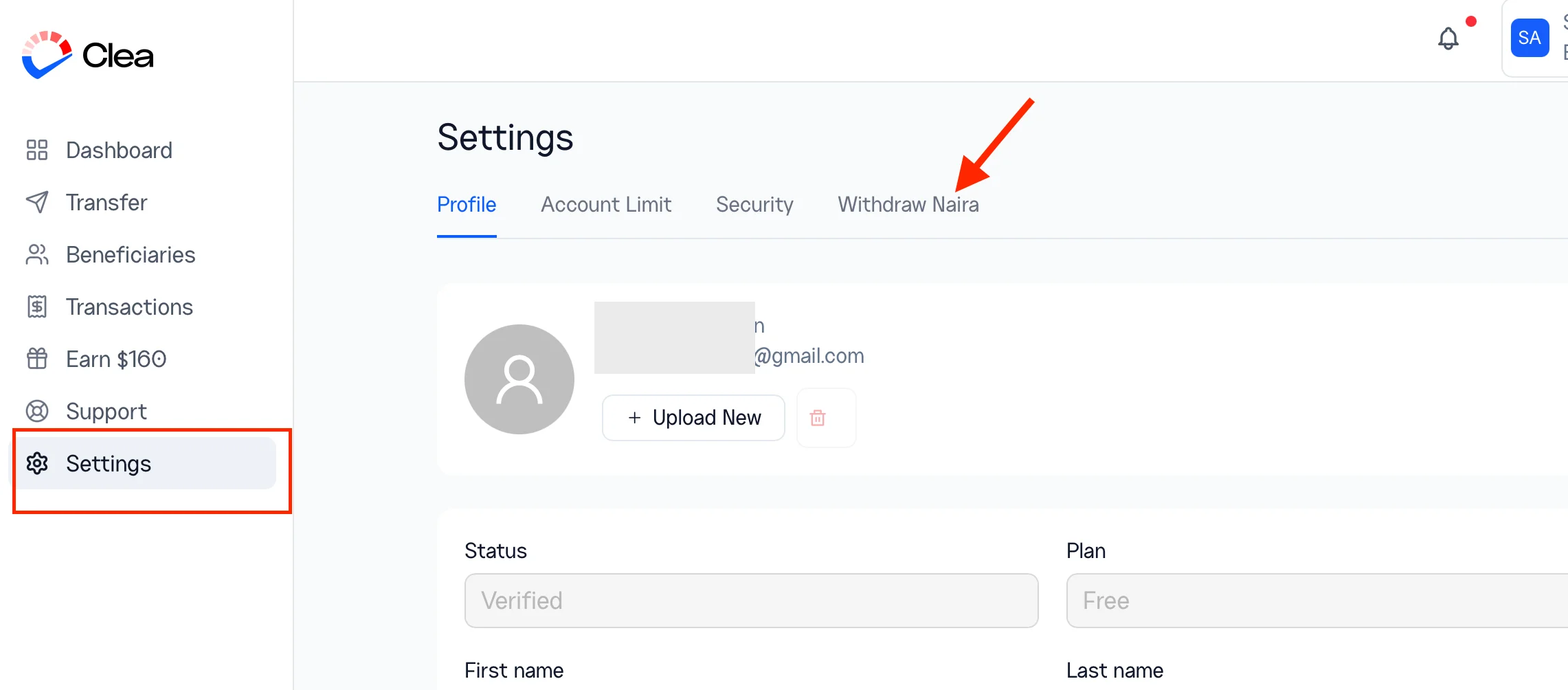This screenshot has height=690, width=1568.
Task: Click the gray profile picture placeholder
Action: click(x=519, y=379)
